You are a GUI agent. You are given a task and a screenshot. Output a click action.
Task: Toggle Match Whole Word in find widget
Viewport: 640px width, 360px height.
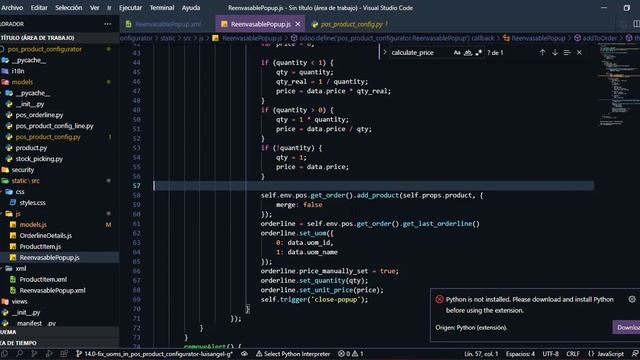[x=468, y=53]
